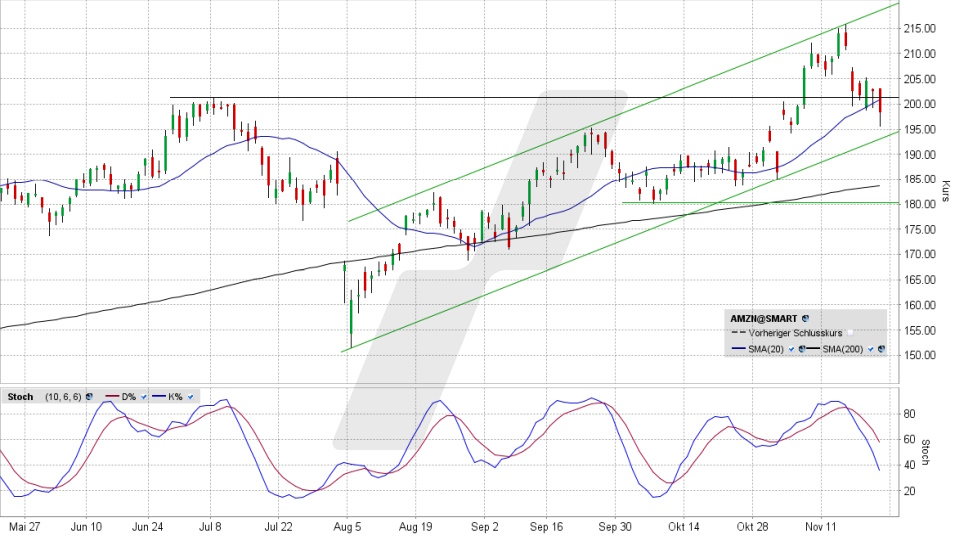Uncheck the SMA(20) checkbox

[792, 349]
